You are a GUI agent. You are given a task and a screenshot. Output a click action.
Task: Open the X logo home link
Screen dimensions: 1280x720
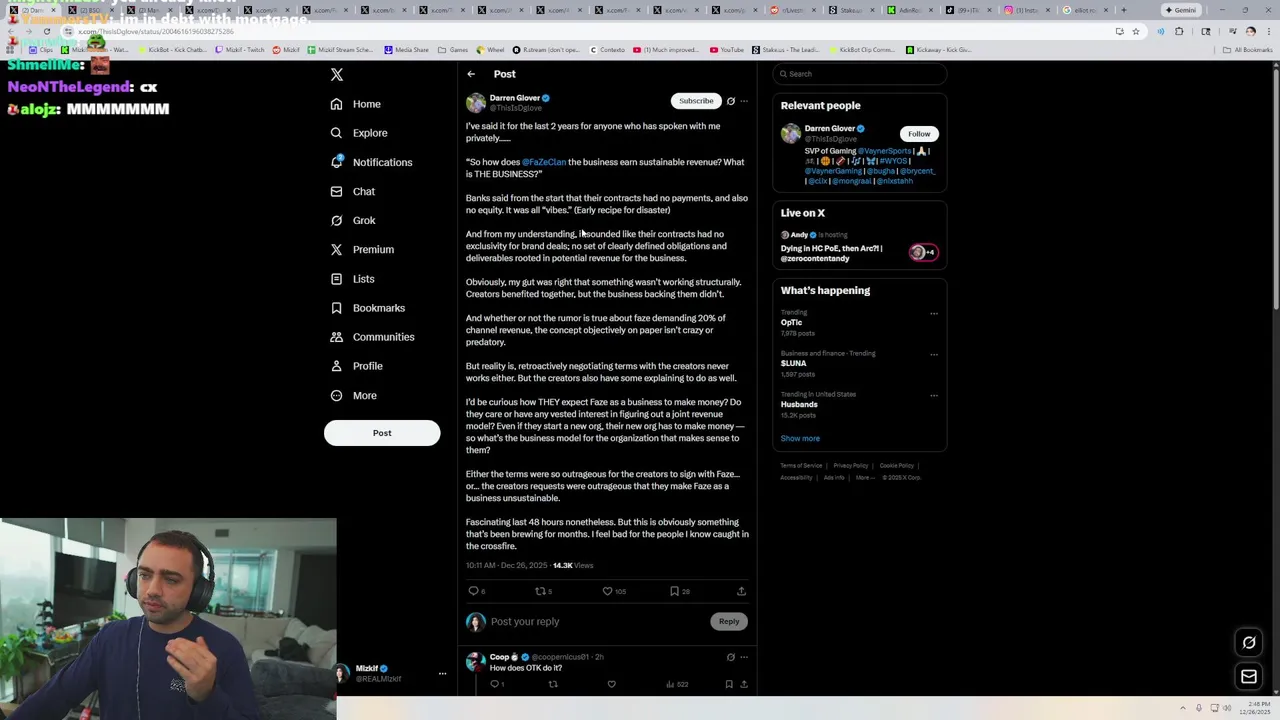337,75
